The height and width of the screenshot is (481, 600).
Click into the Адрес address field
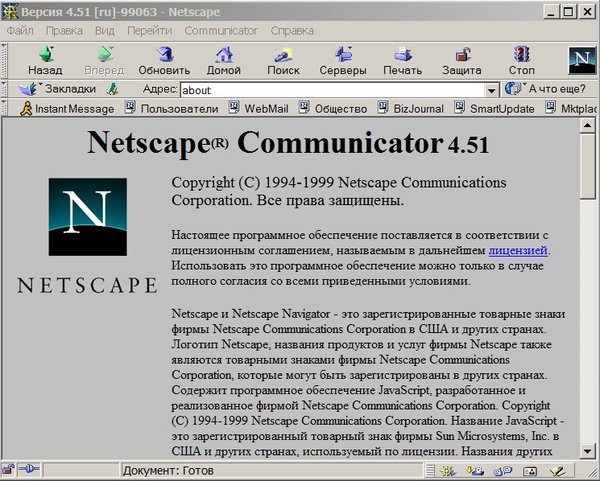tap(333, 90)
